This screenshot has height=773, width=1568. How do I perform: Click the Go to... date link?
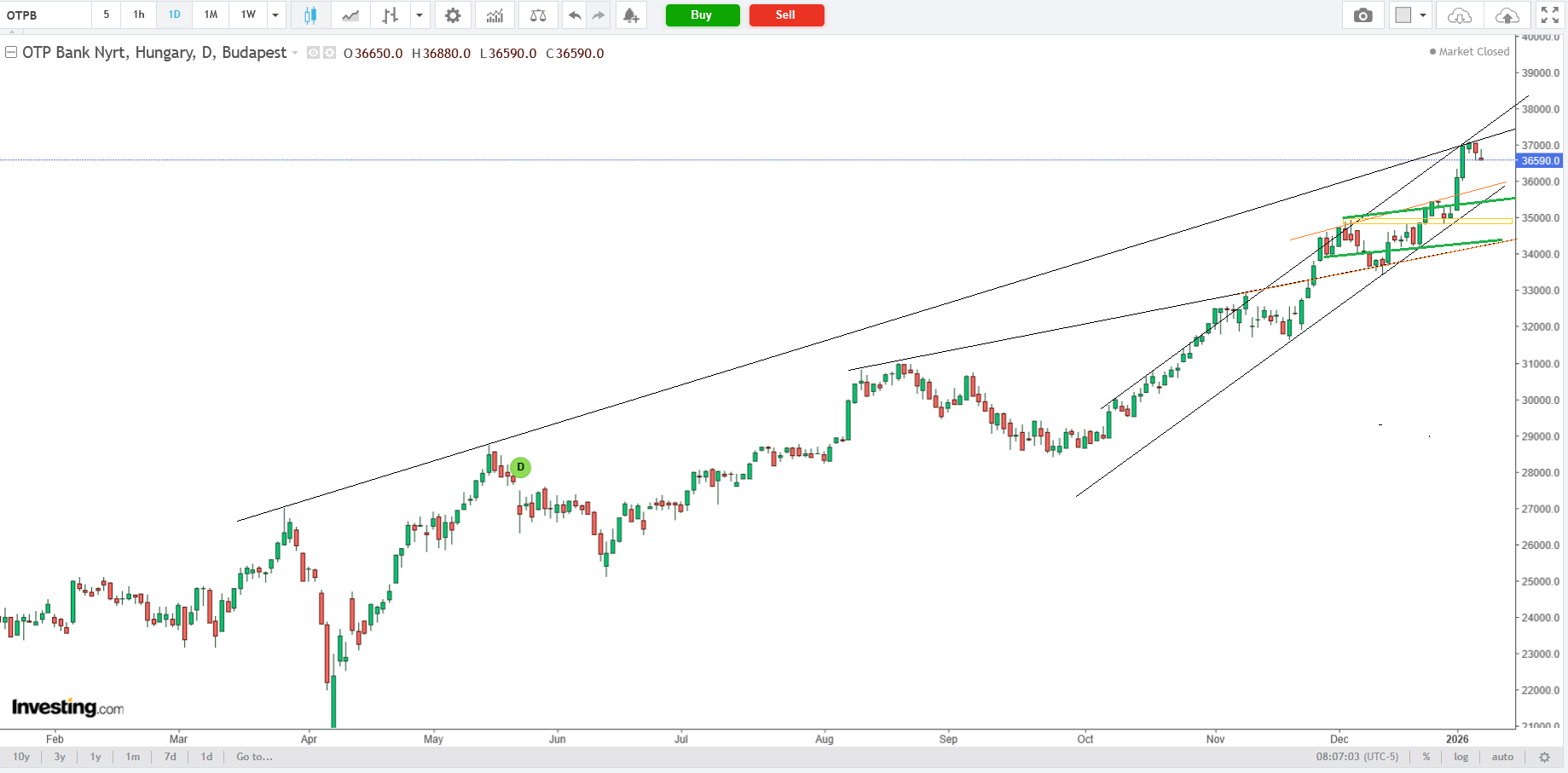point(254,757)
